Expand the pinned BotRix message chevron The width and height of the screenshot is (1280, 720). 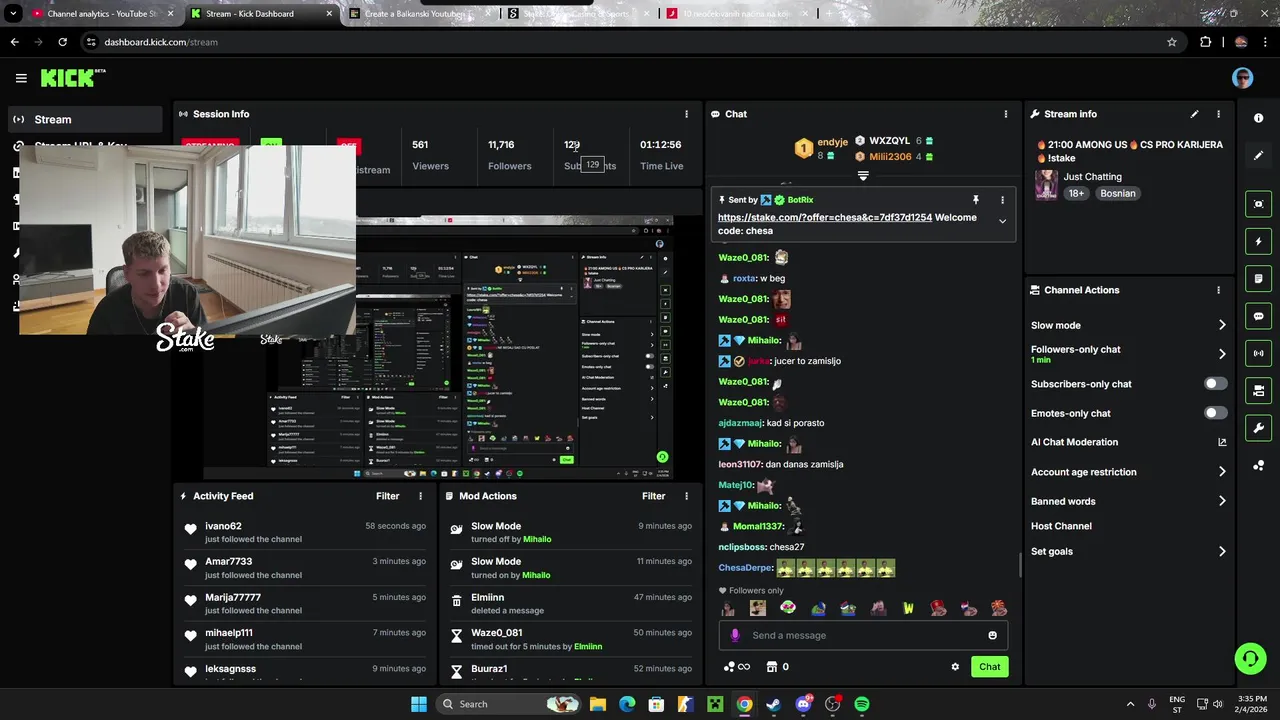pyautogui.click(x=1002, y=221)
